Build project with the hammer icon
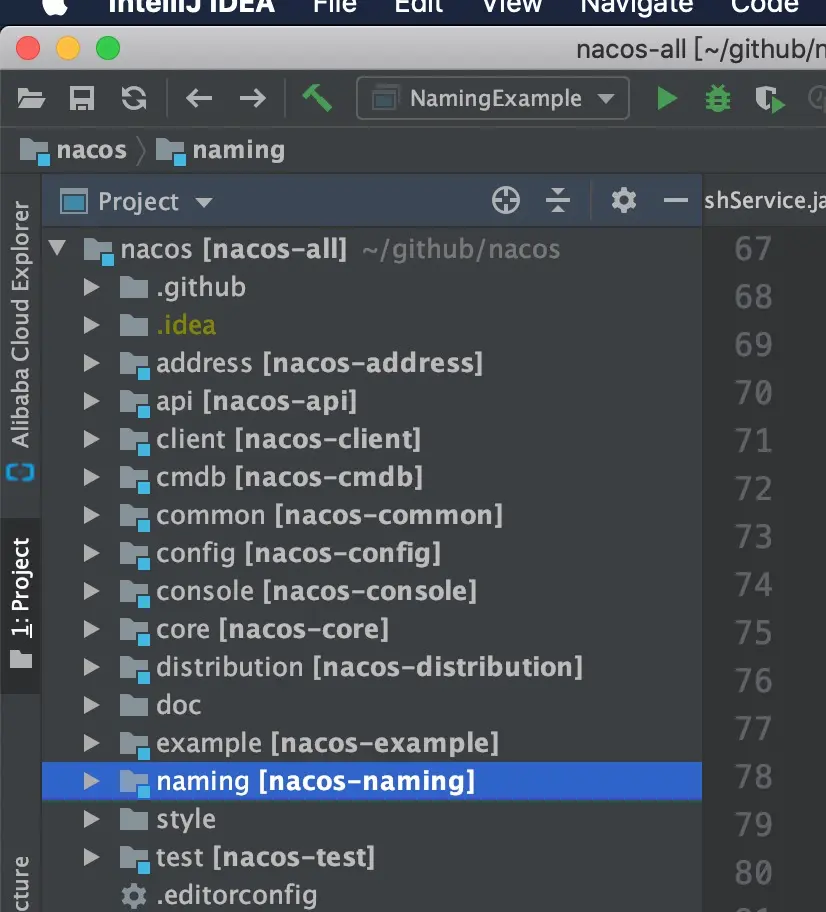 317,97
